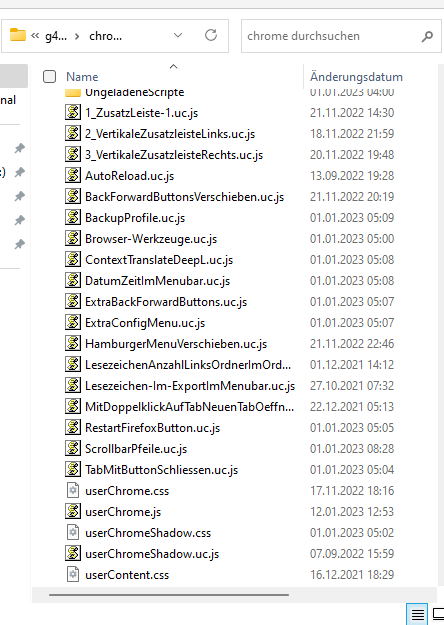Select the UngeladeneScripte folder icon

pyautogui.click(x=73, y=93)
